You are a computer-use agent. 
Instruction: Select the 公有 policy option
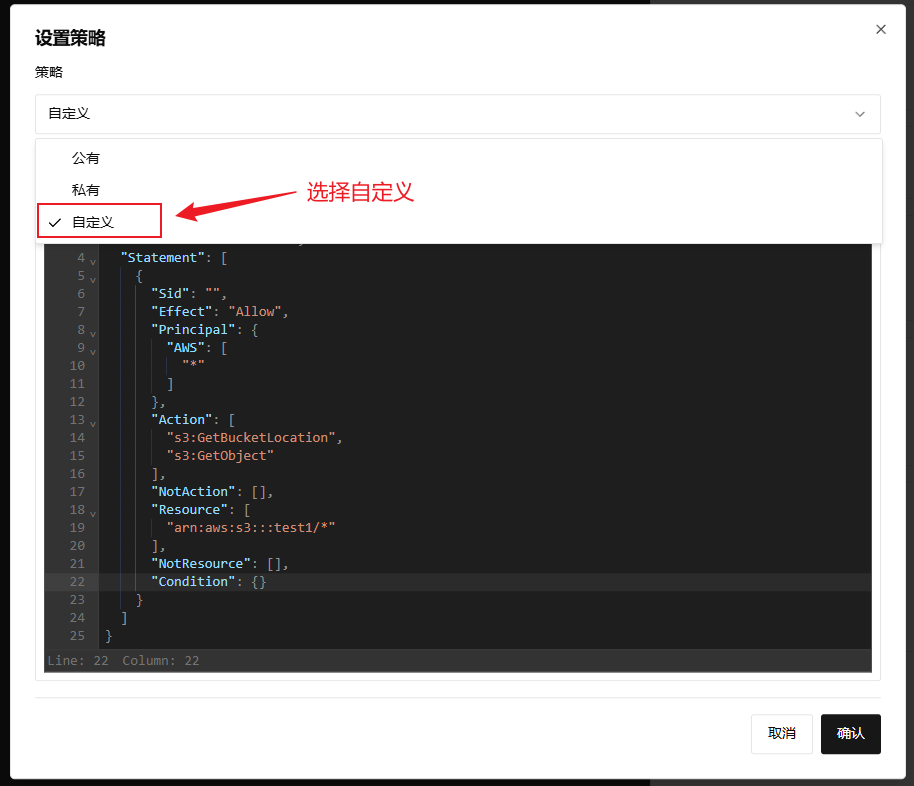coord(86,158)
